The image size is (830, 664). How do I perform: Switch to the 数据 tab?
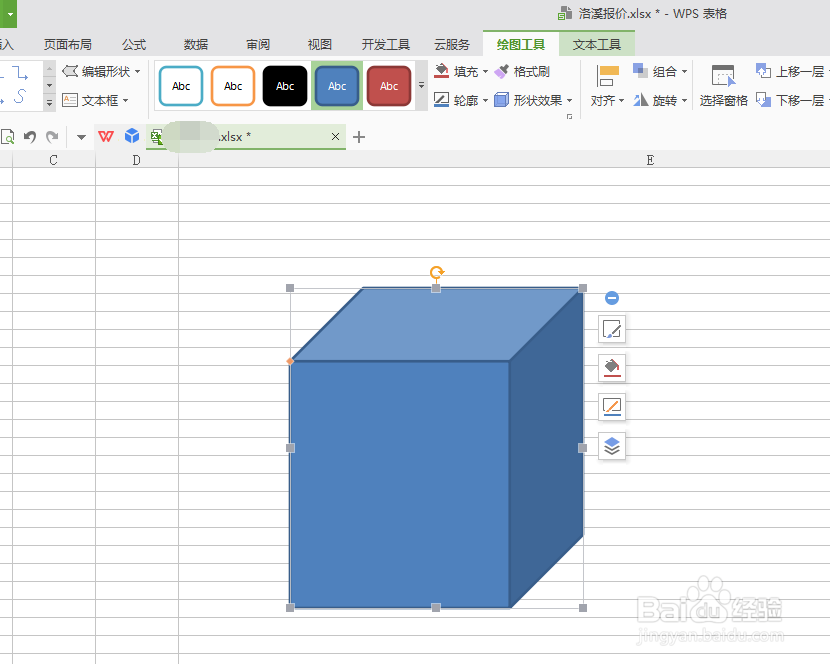[196, 44]
